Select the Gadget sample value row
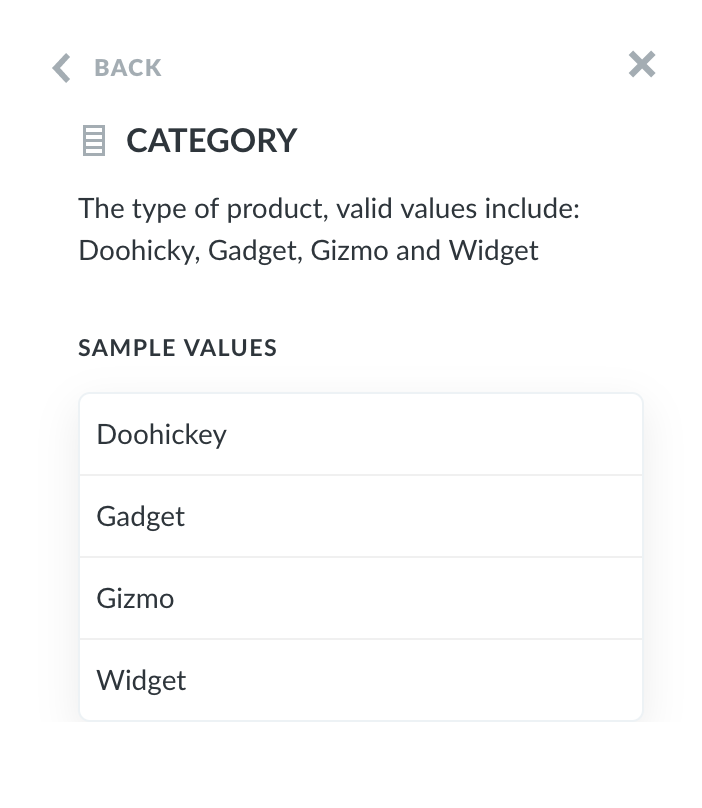 coord(360,516)
